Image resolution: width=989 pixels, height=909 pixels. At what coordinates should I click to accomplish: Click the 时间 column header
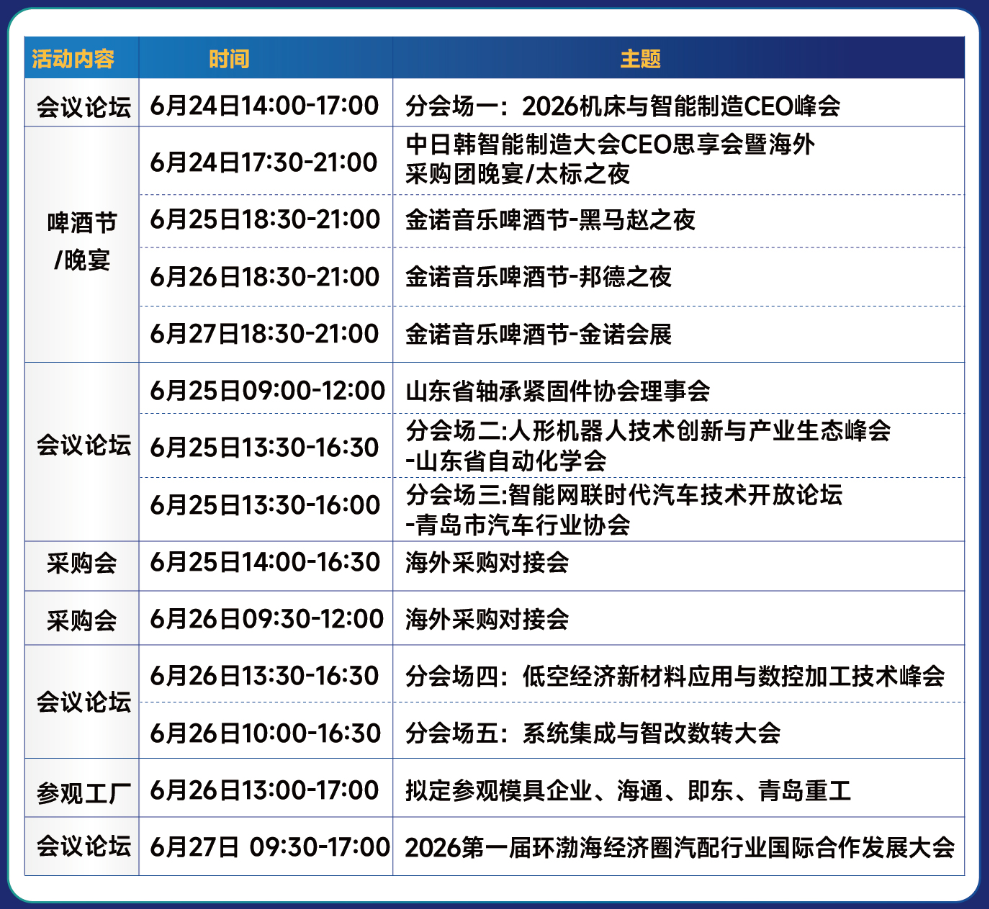(266, 58)
